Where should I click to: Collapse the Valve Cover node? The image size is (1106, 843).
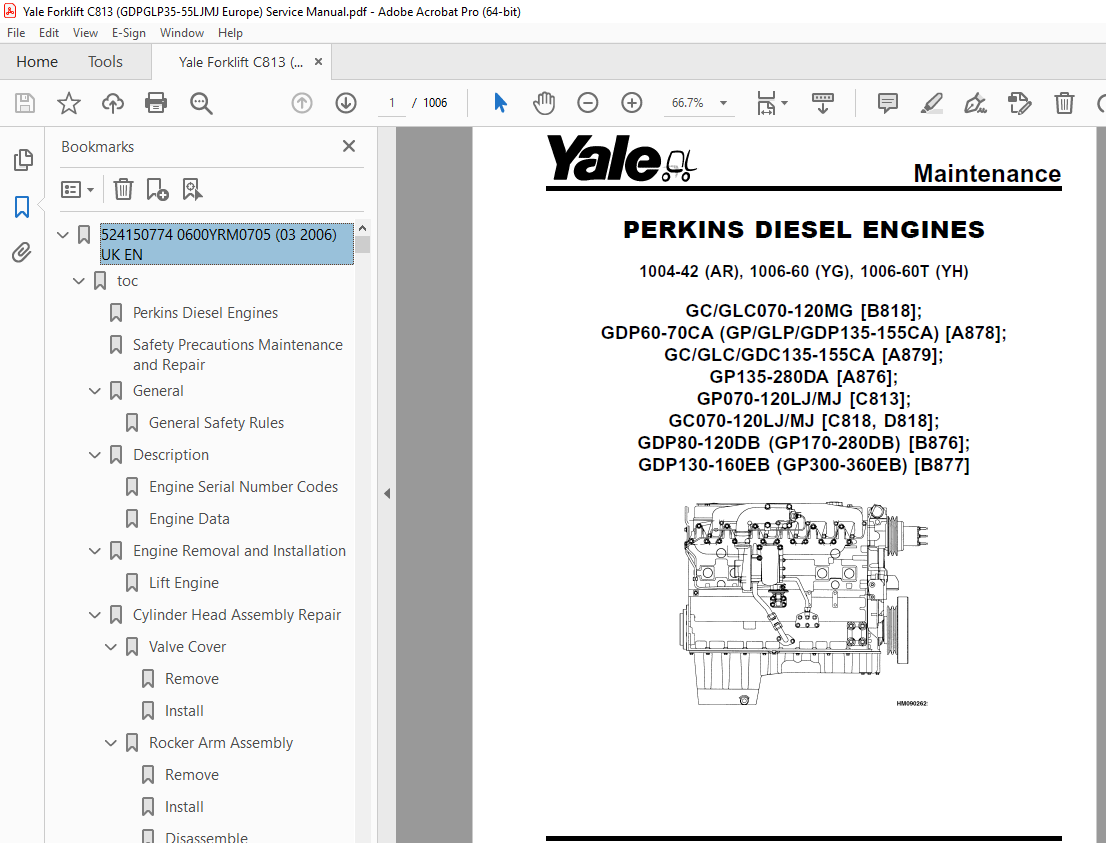[x=111, y=647]
